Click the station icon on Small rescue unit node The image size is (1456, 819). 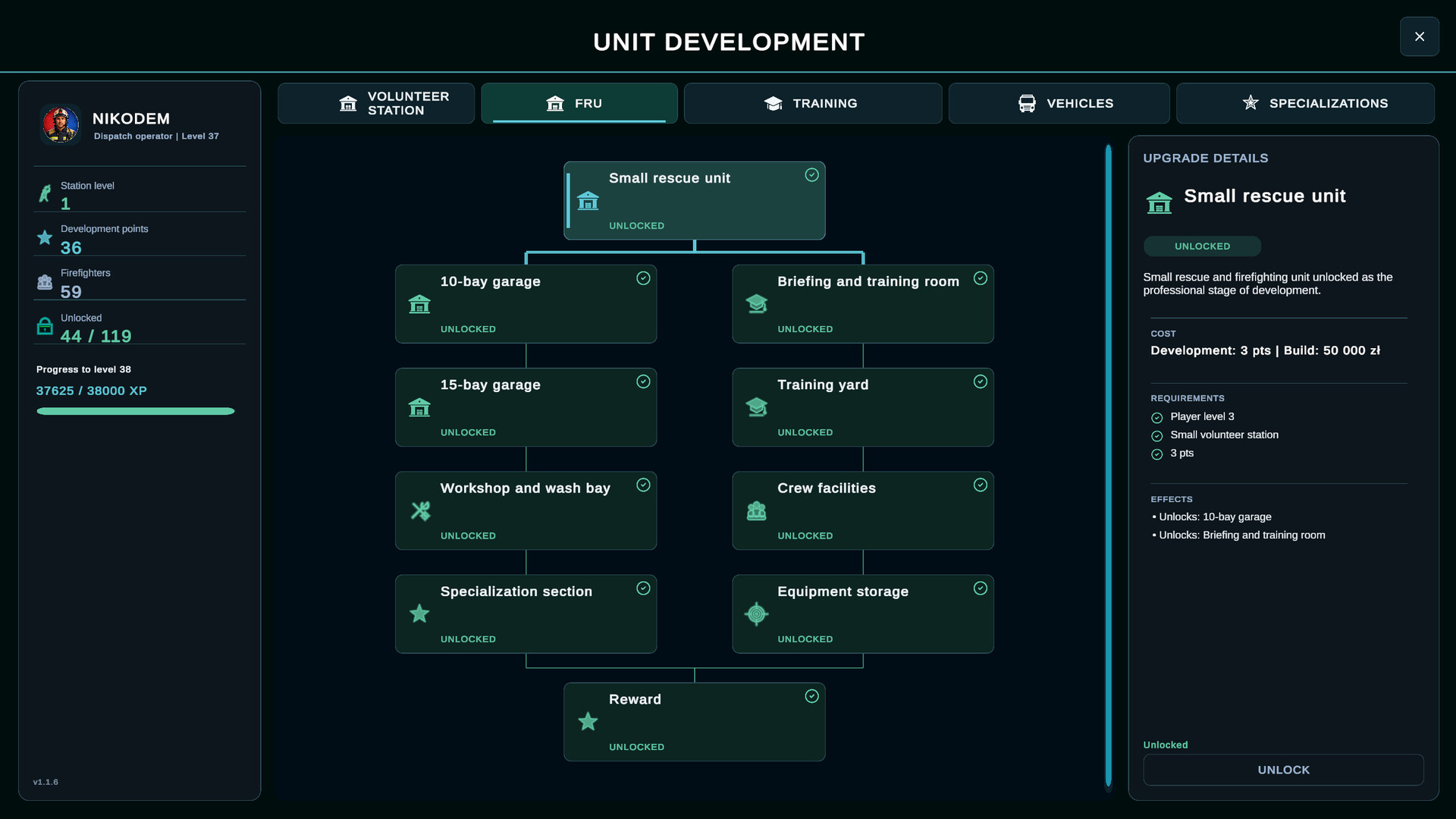(588, 201)
